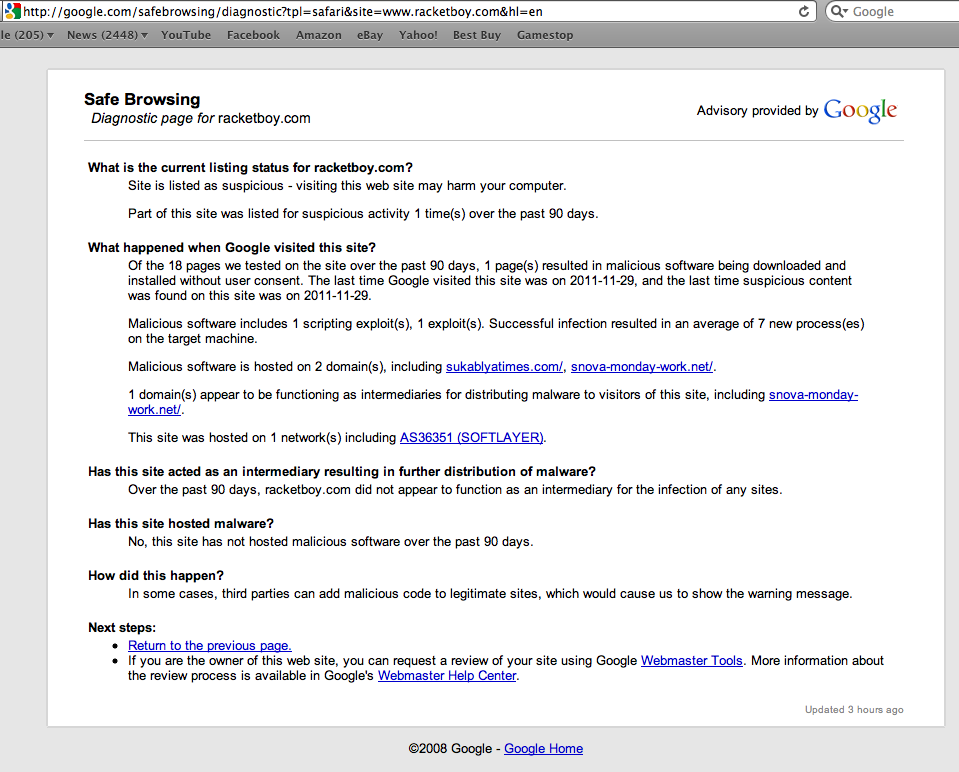Follow the snova-monday-work.net/ link after sukablyatimes

642,366
